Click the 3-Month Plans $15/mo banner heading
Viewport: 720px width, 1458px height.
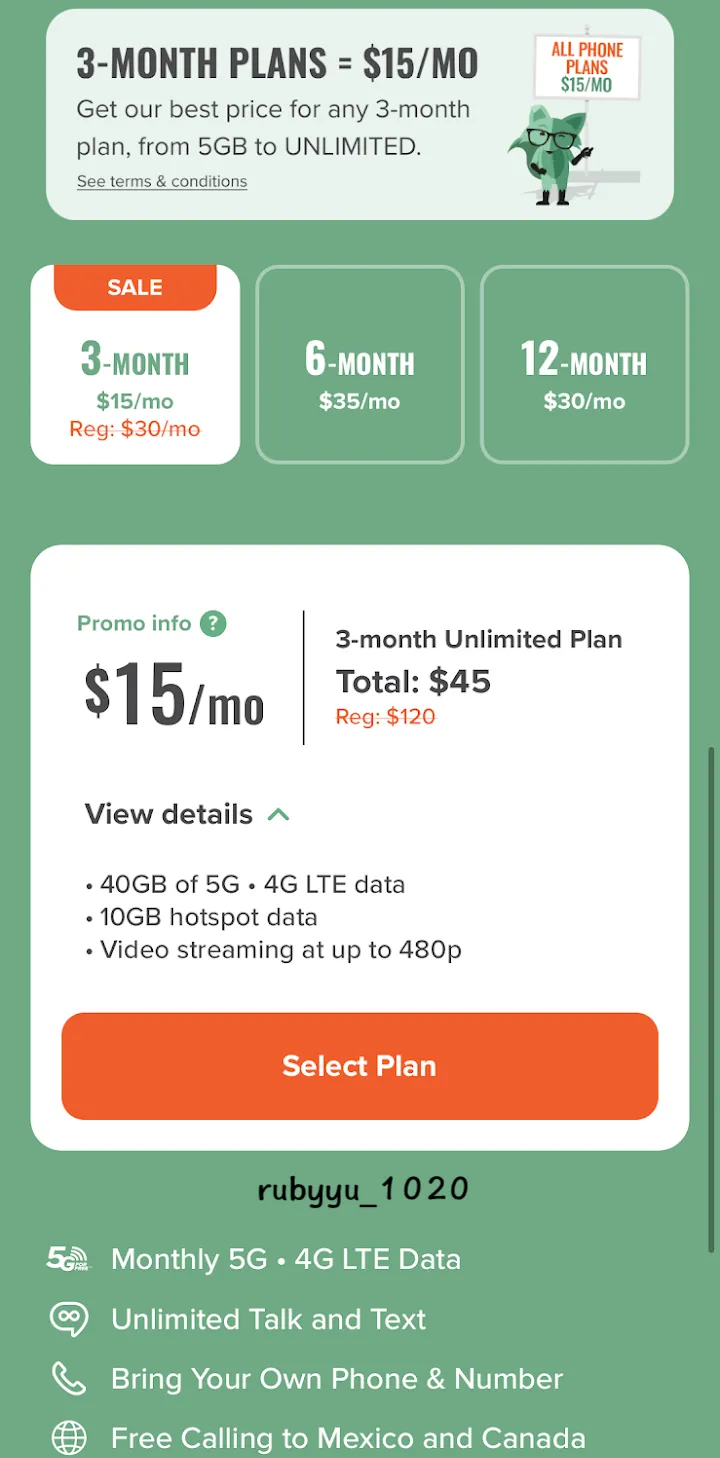click(x=277, y=64)
